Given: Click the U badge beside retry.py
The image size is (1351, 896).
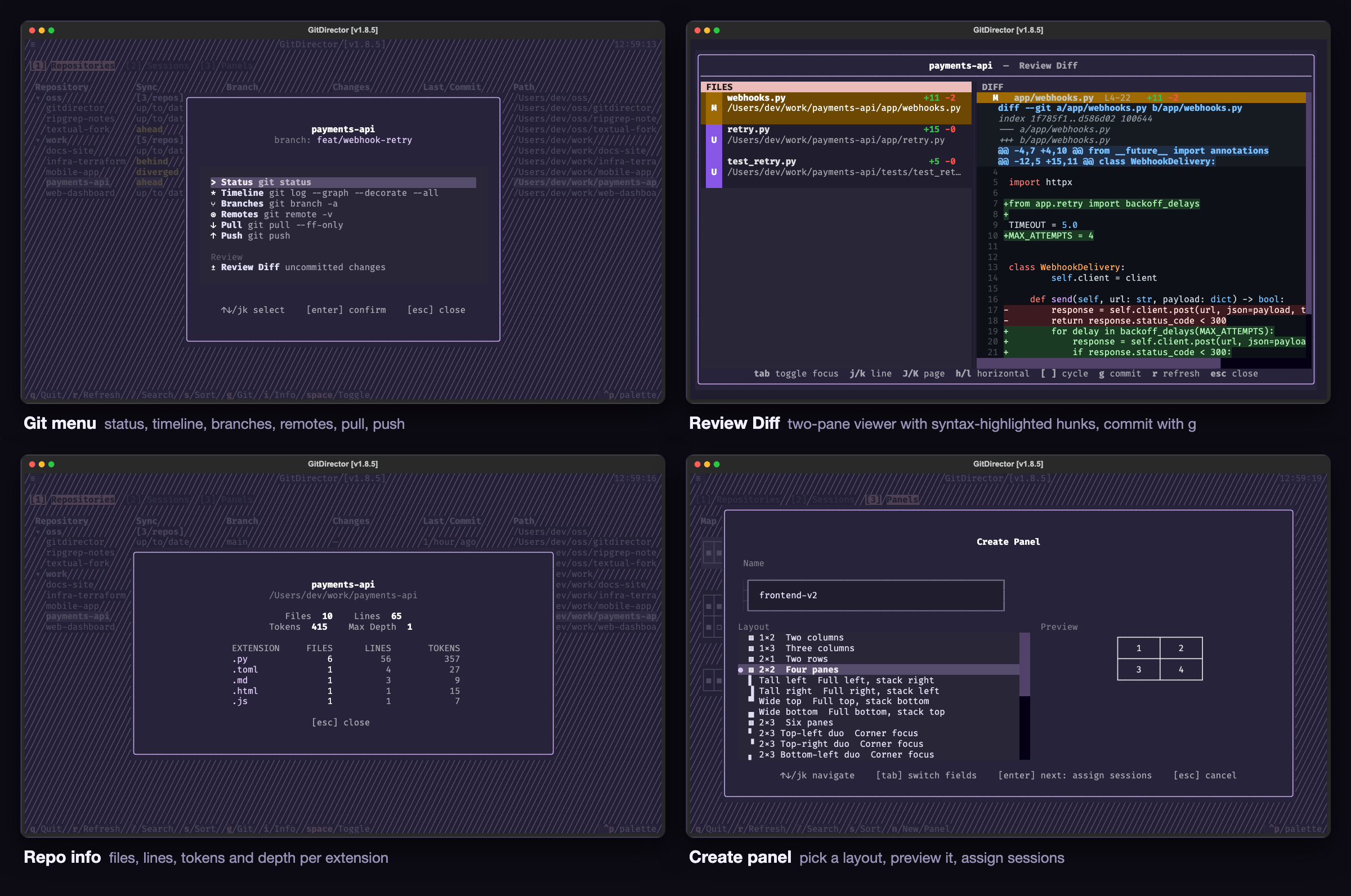Looking at the screenshot, I should pyautogui.click(x=714, y=140).
